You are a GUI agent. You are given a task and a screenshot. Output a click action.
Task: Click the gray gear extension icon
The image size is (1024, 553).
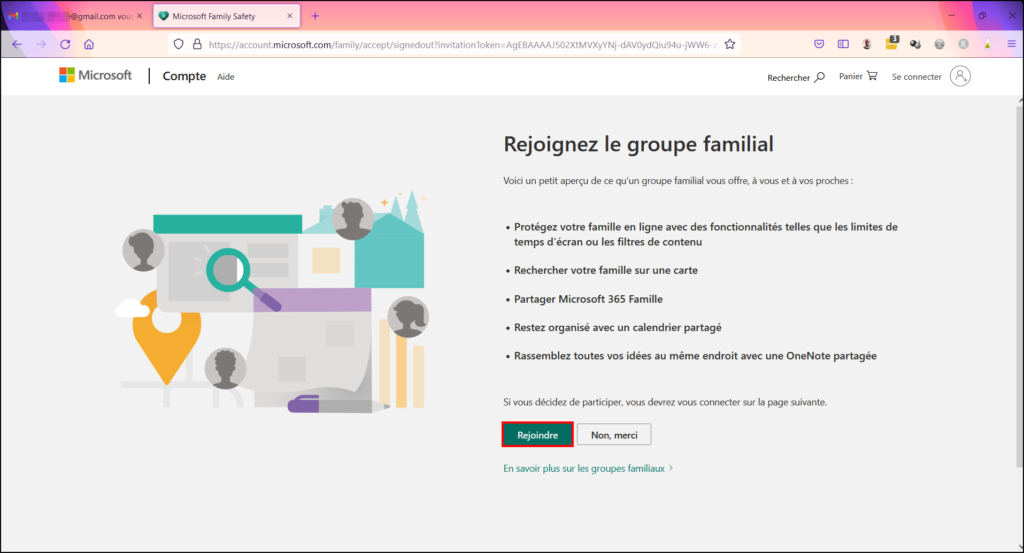coord(939,44)
